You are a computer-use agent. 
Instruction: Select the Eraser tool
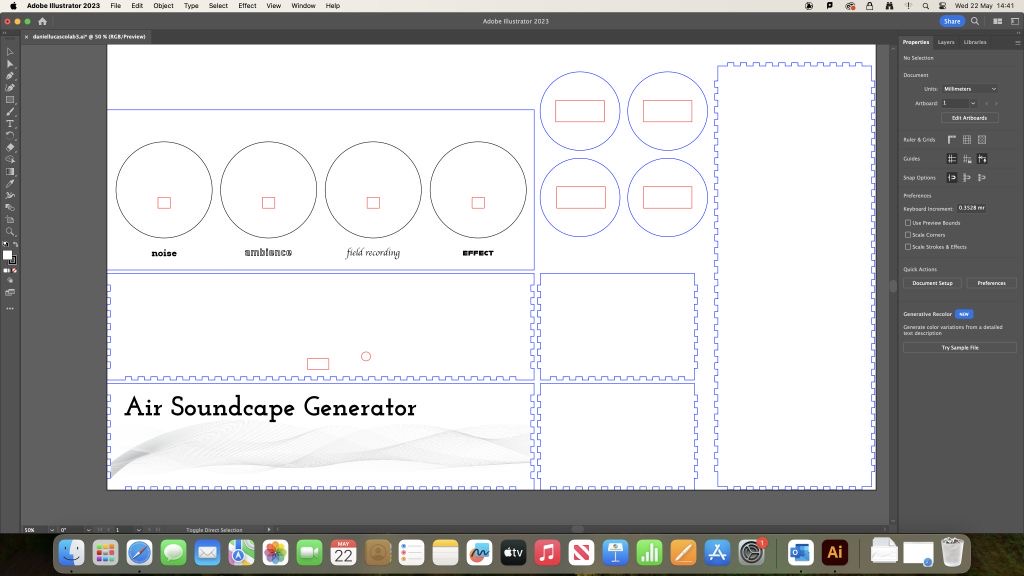[x=10, y=148]
